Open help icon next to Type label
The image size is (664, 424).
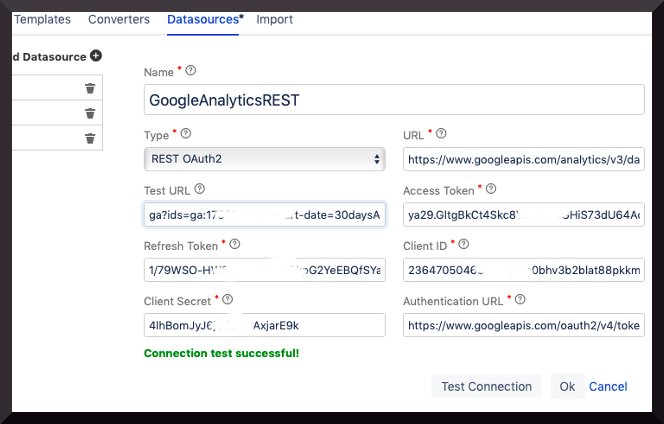pos(186,134)
